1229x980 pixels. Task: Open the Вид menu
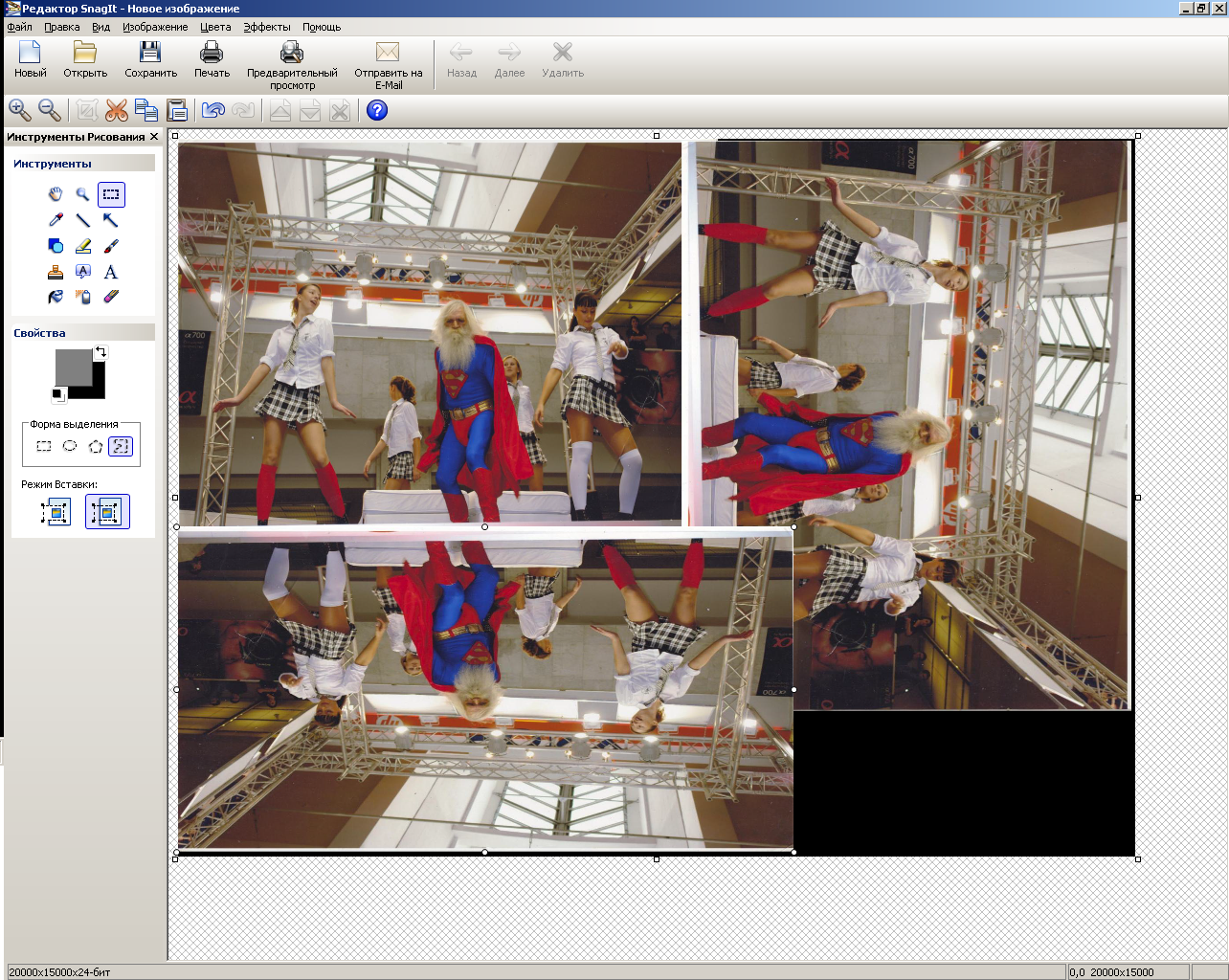click(101, 27)
